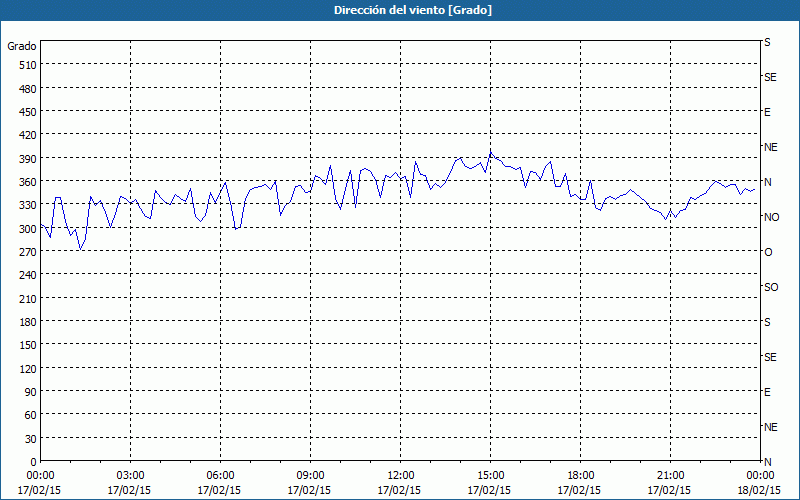The height and width of the screenshot is (500, 800).
Task: Click the 420 y-axis tick label
Action: click(28, 135)
